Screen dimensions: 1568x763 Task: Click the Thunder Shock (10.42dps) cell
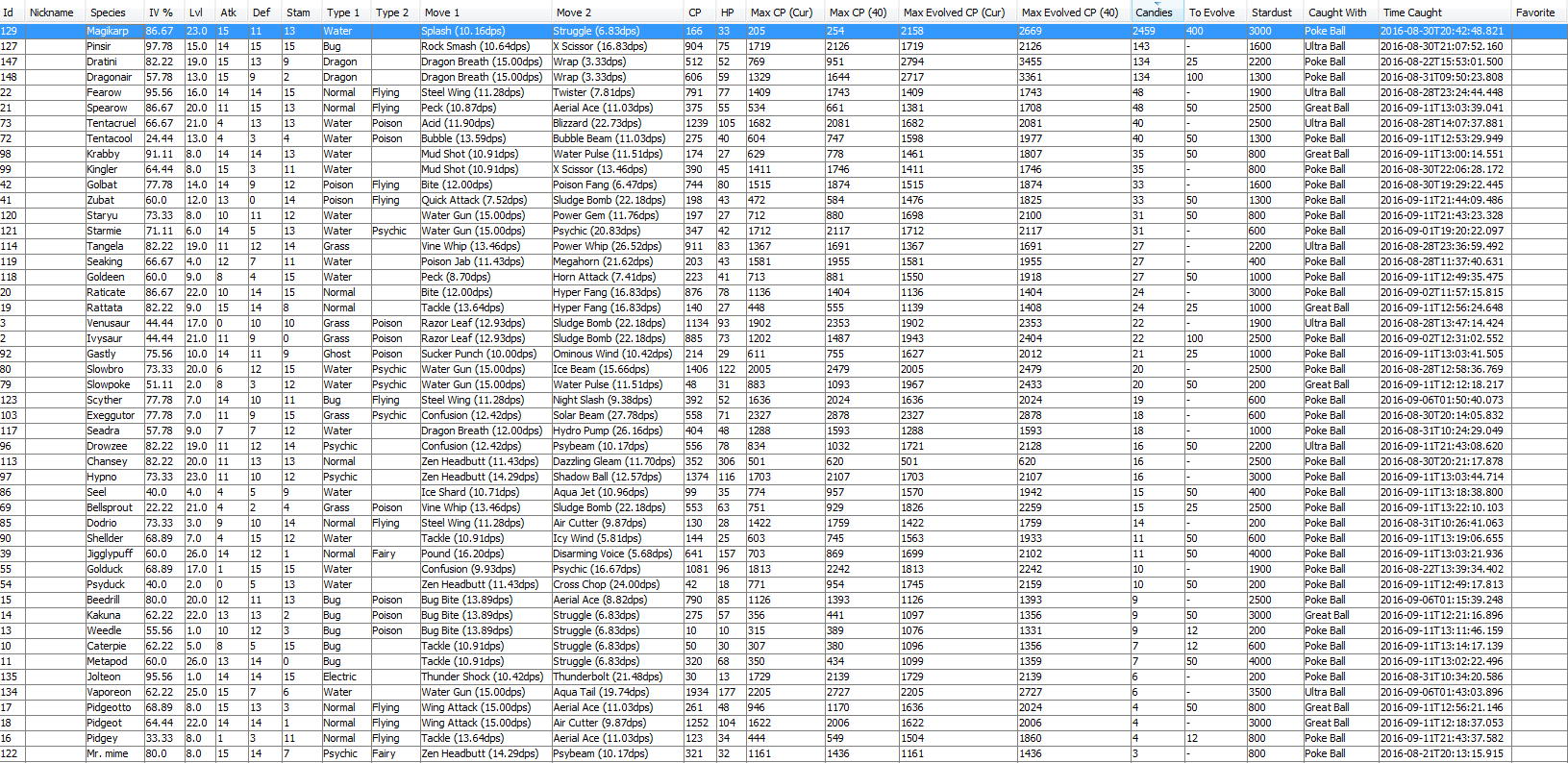485,677
